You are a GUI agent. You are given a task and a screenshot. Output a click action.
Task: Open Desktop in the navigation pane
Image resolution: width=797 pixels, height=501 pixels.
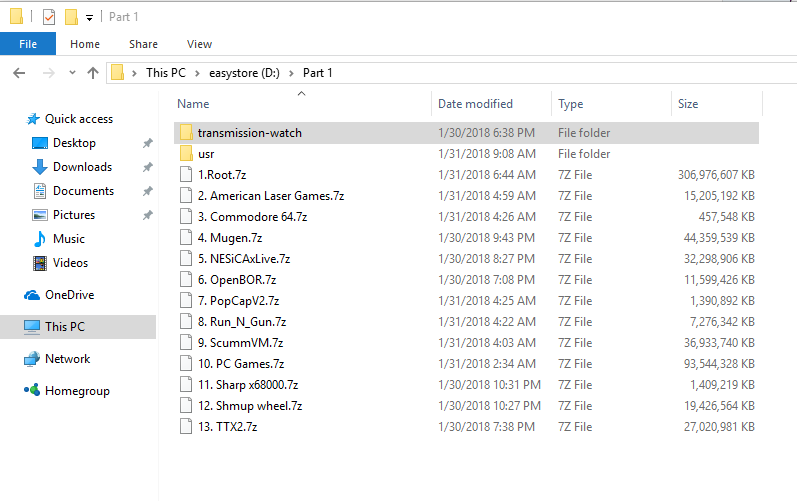[x=74, y=143]
